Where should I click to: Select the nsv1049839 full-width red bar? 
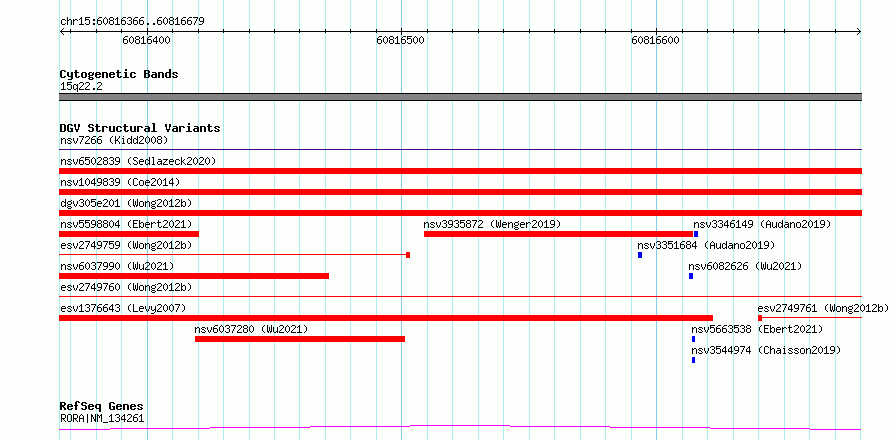pos(460,192)
